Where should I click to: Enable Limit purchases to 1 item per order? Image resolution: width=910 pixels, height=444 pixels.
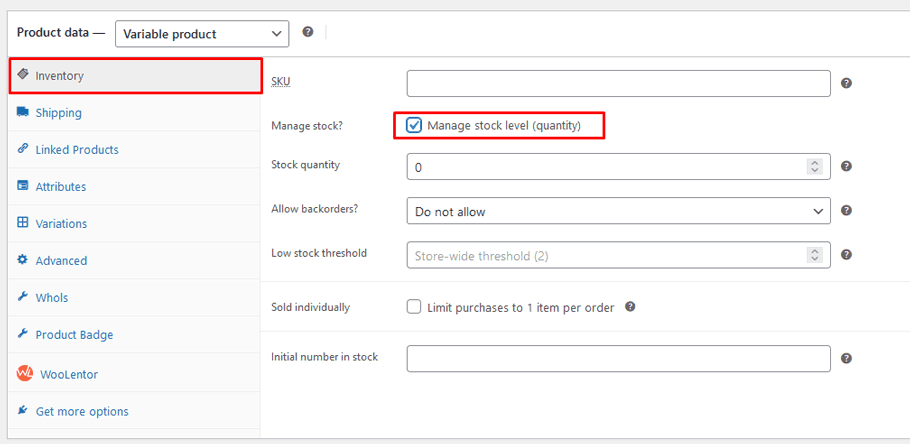414,307
